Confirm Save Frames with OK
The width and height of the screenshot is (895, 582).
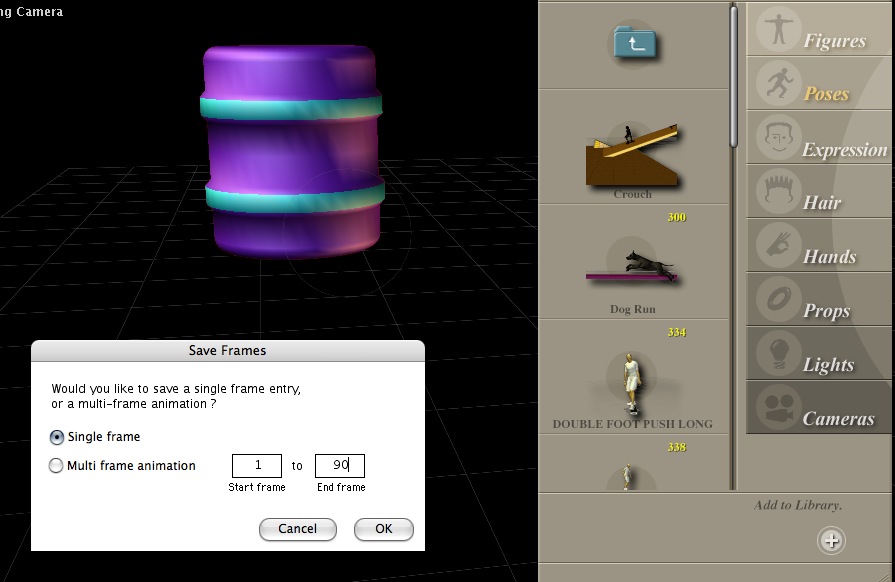(x=384, y=529)
